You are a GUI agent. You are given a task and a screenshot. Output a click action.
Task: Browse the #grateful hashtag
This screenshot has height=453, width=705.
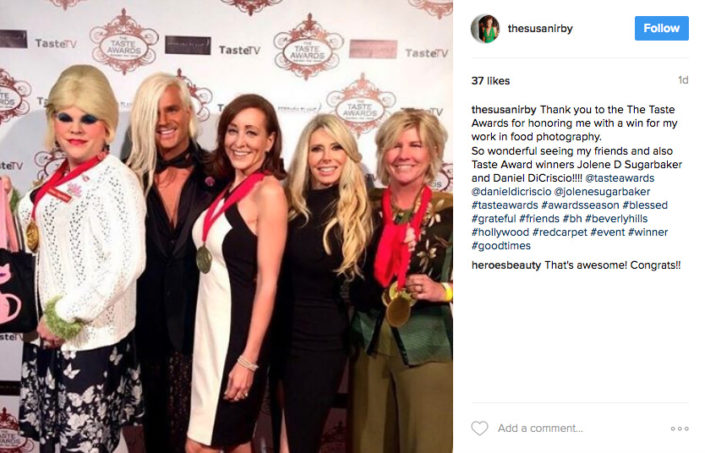(x=494, y=218)
